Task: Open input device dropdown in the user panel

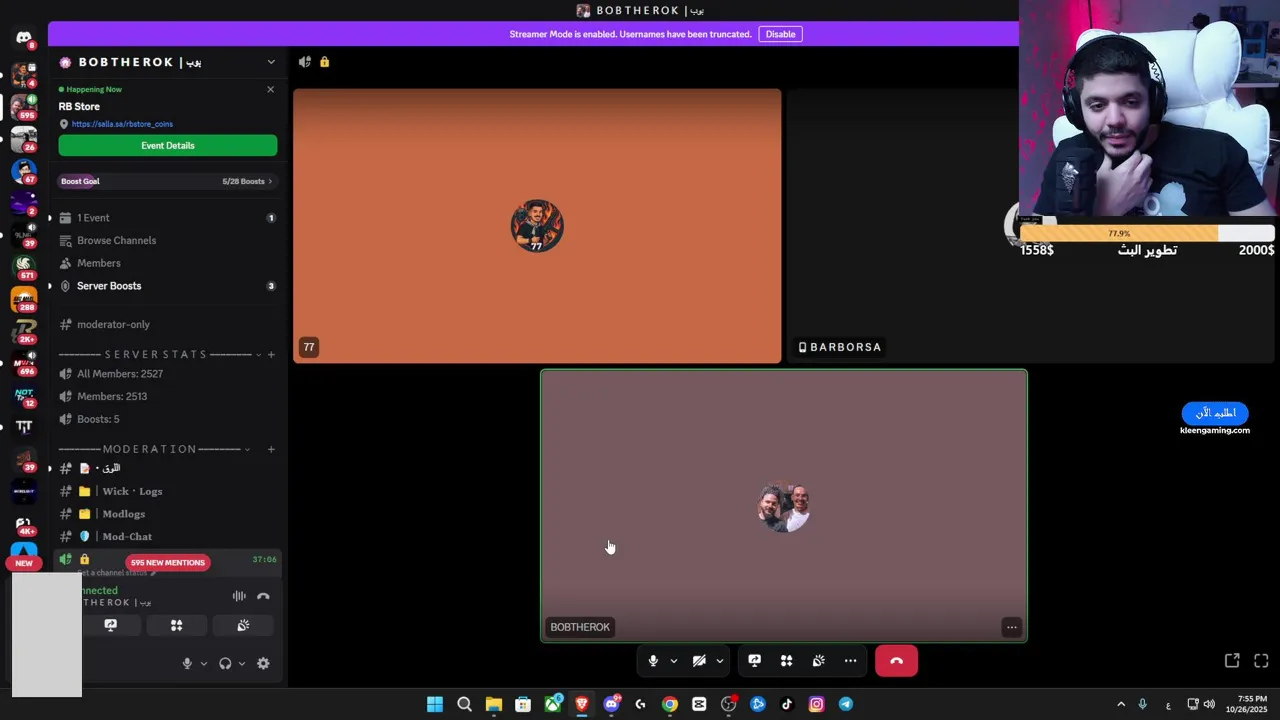Action: tap(204, 663)
